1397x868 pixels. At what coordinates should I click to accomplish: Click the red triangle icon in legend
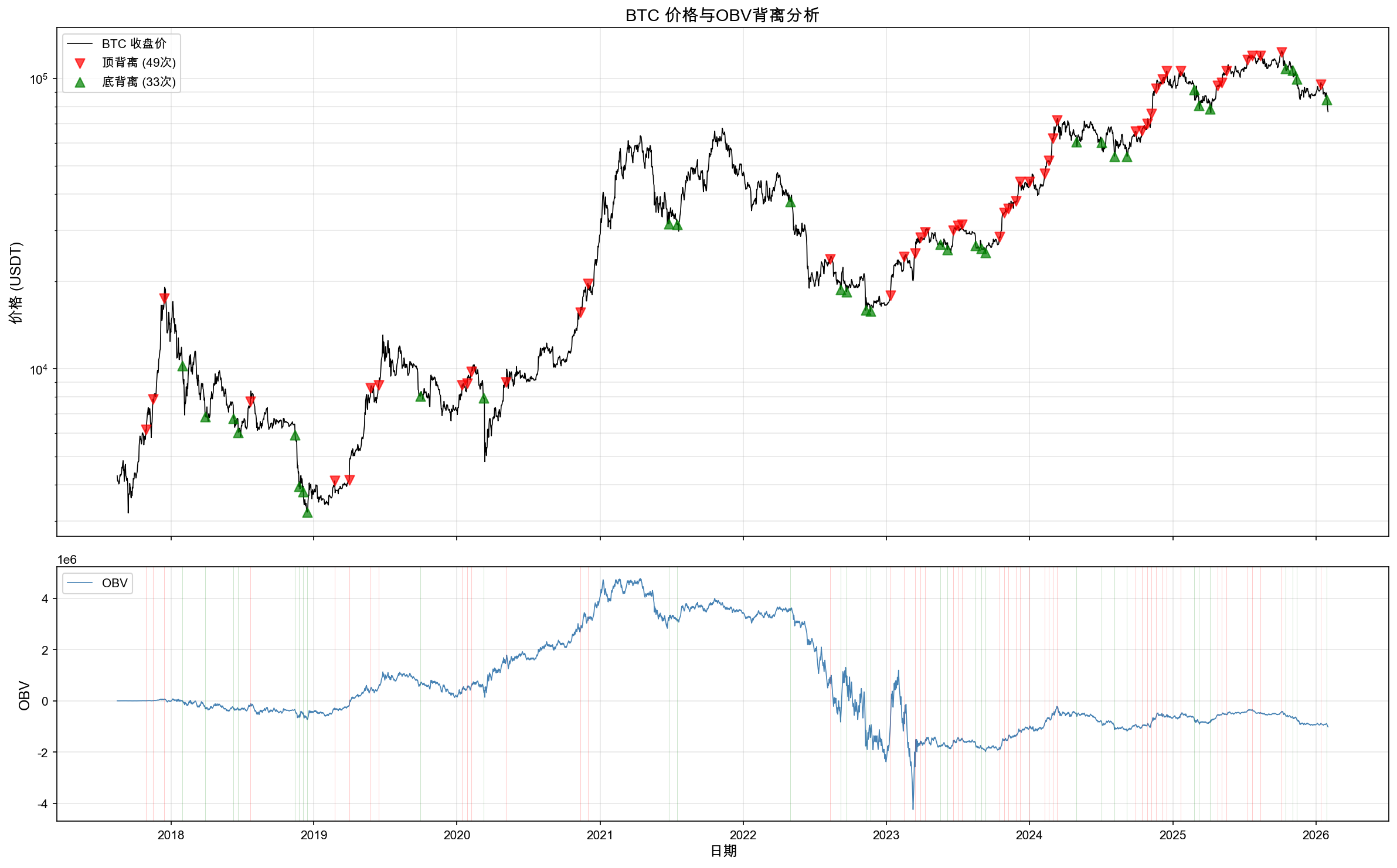pyautogui.click(x=80, y=63)
